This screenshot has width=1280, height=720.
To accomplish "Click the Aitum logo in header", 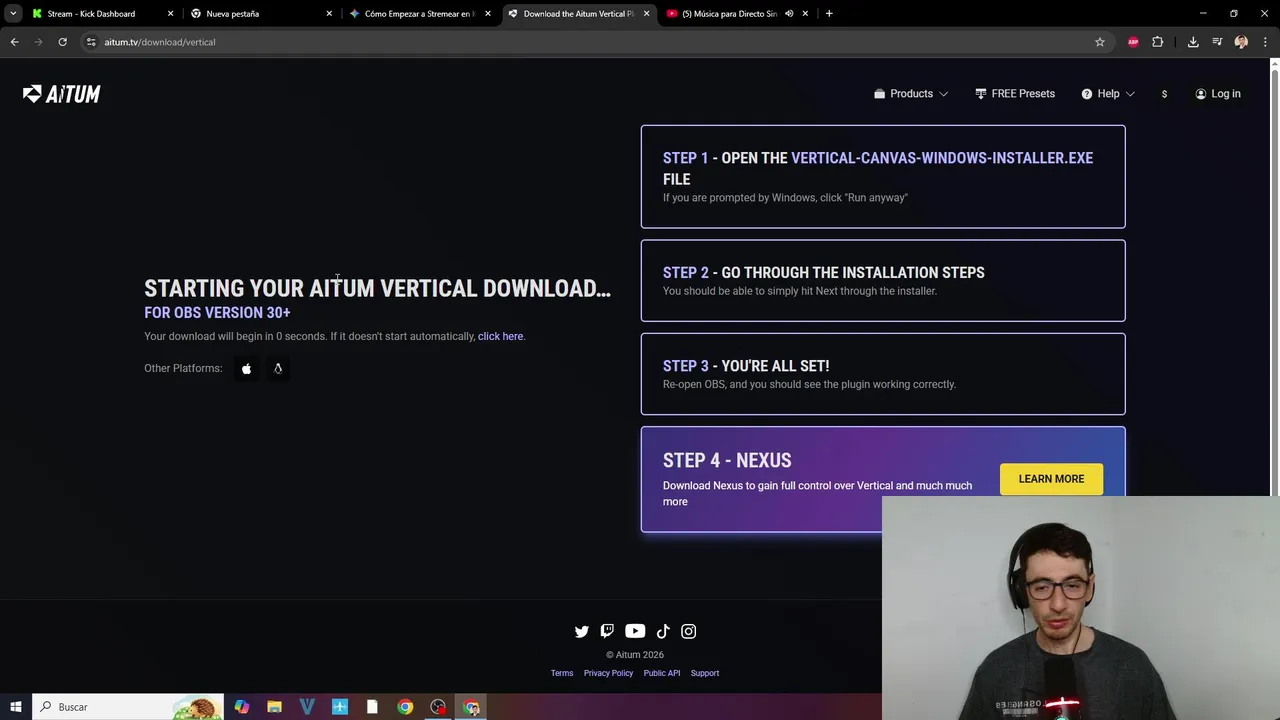I will click(x=62, y=94).
